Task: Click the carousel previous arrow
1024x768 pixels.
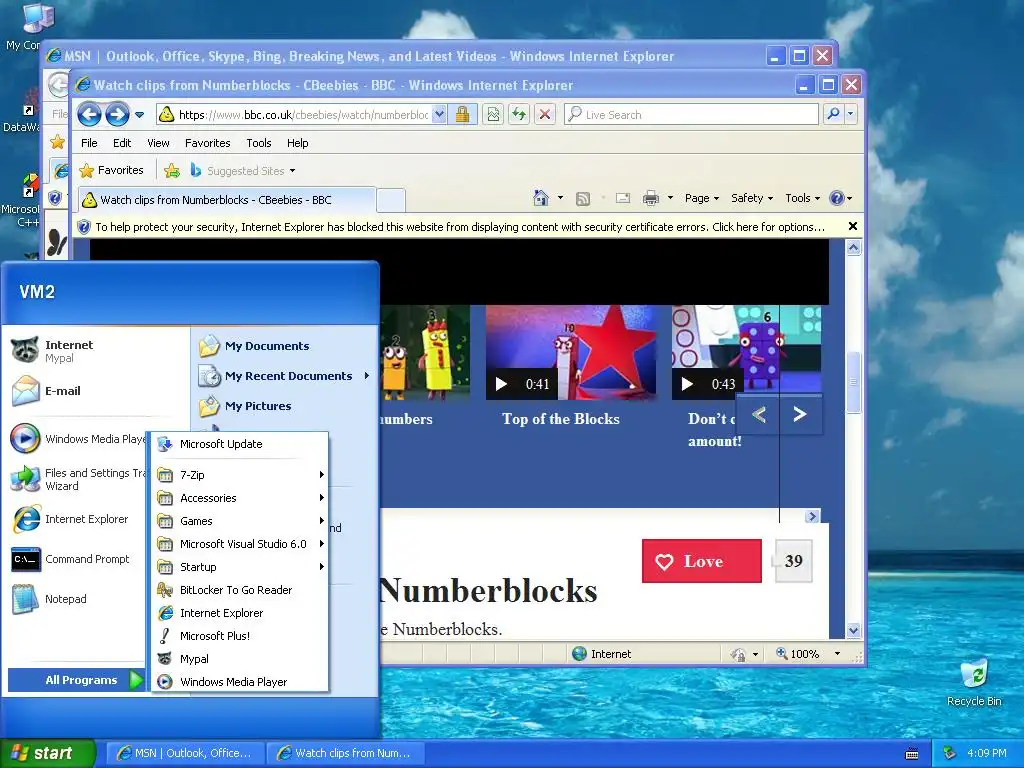Action: coord(759,415)
